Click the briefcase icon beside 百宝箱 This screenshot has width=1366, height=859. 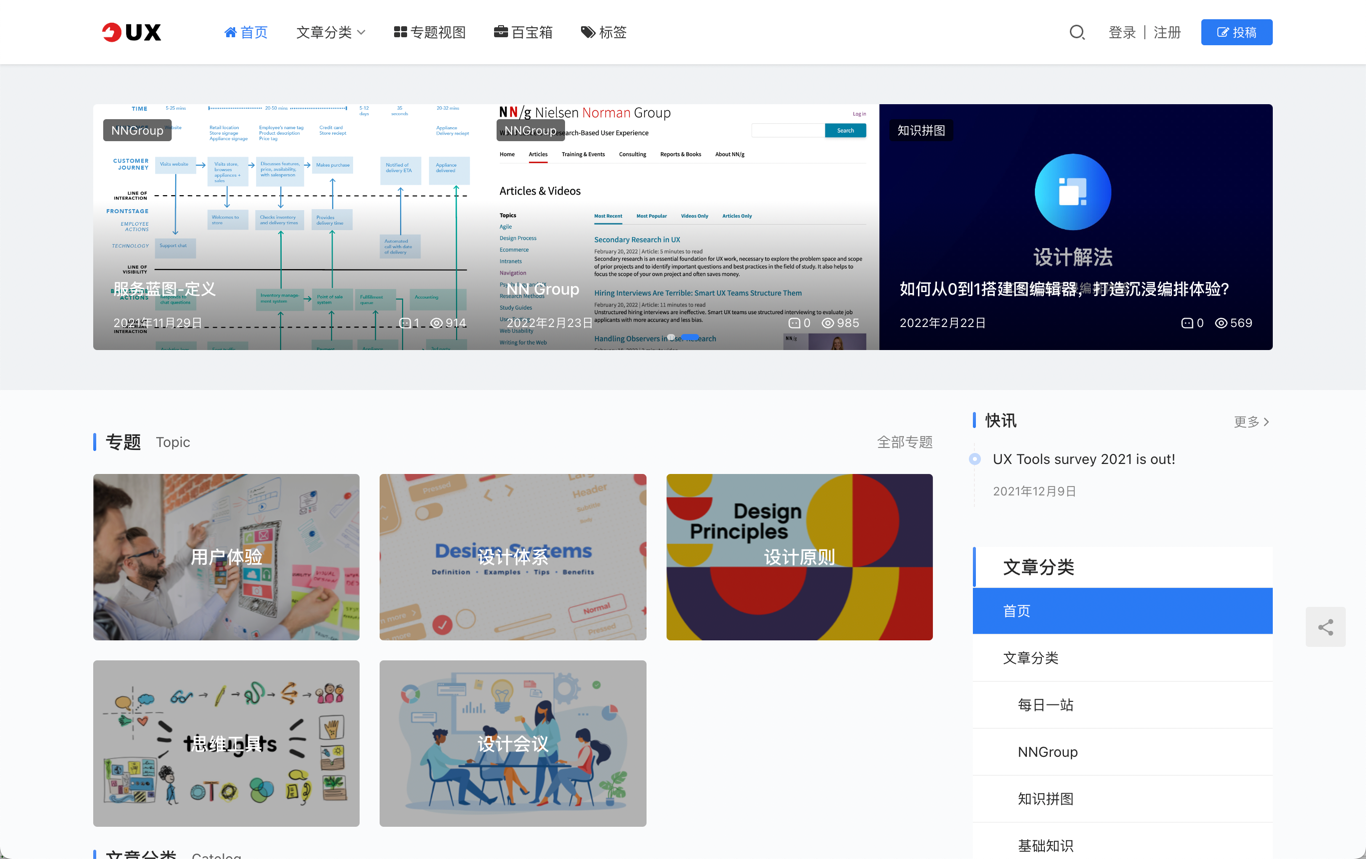pyautogui.click(x=501, y=32)
